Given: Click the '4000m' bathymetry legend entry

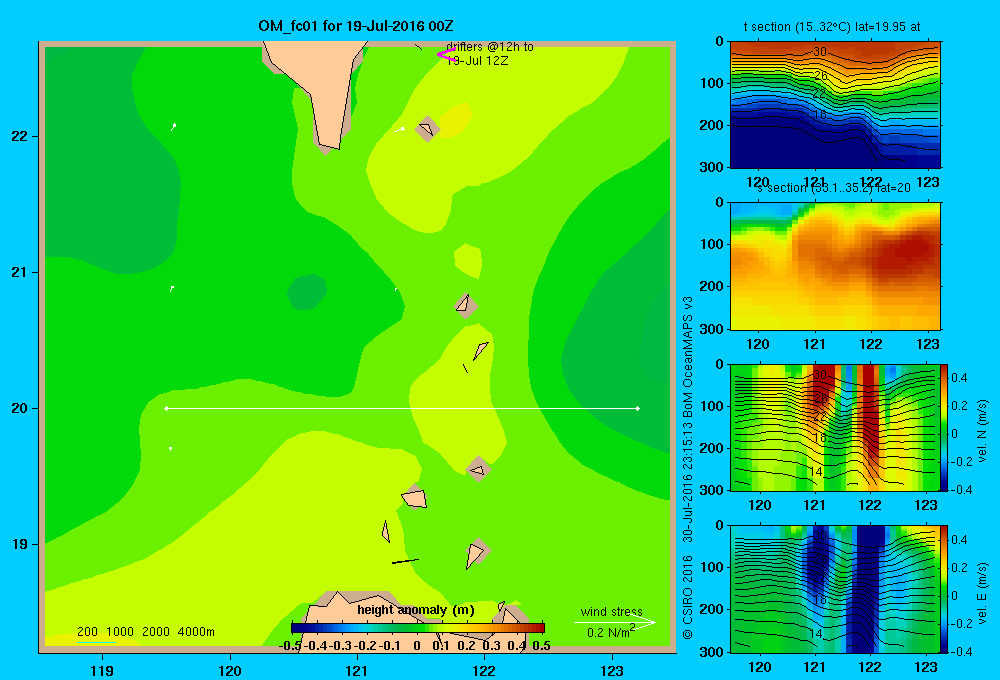Looking at the screenshot, I should pos(196,632).
